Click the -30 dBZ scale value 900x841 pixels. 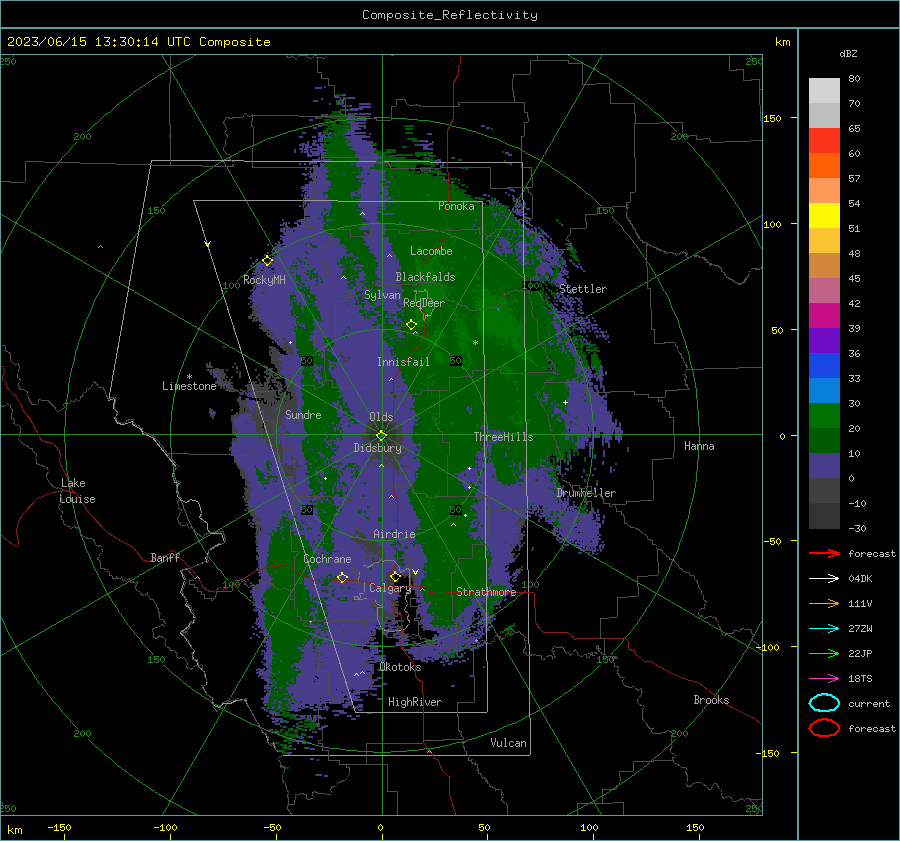(x=857, y=528)
